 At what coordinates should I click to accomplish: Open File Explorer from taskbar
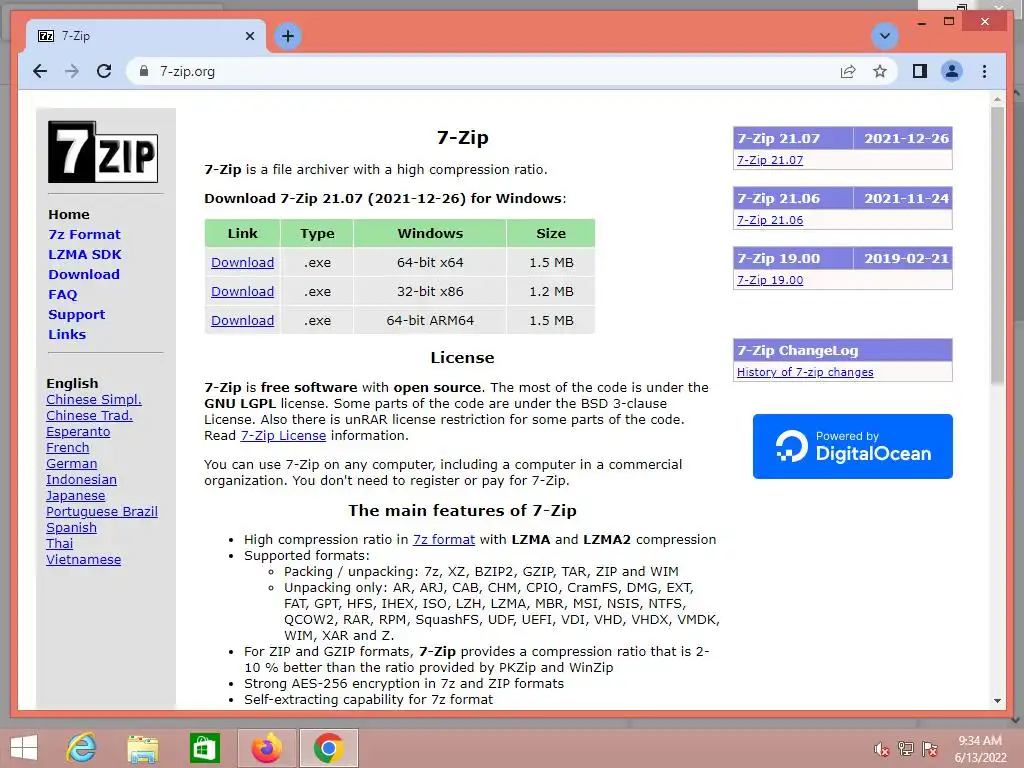click(x=142, y=748)
